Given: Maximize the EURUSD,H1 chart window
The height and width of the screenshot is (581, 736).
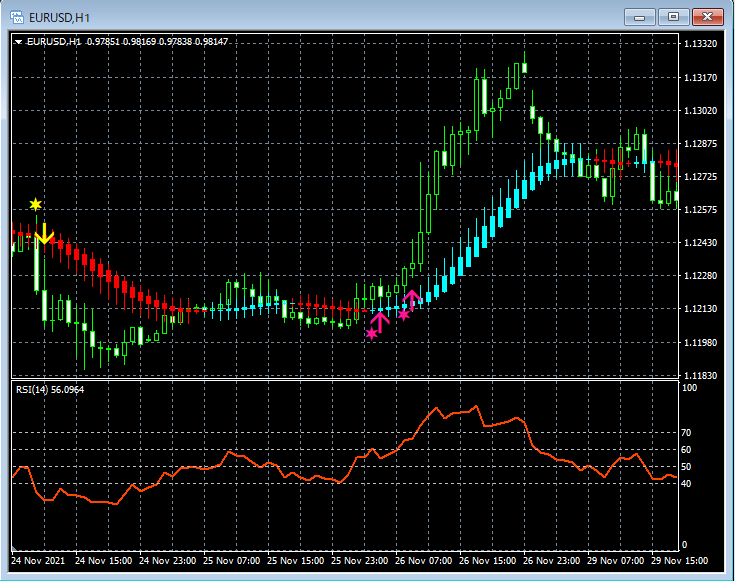Looking at the screenshot, I should pos(673,17).
